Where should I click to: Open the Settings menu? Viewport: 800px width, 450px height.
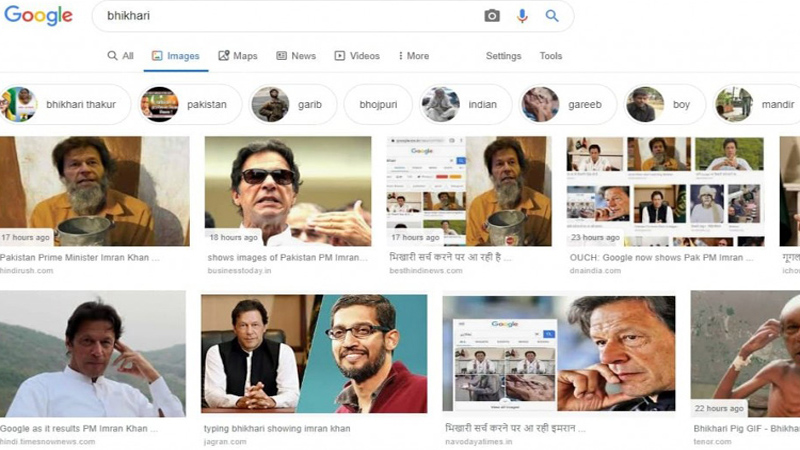tap(503, 56)
